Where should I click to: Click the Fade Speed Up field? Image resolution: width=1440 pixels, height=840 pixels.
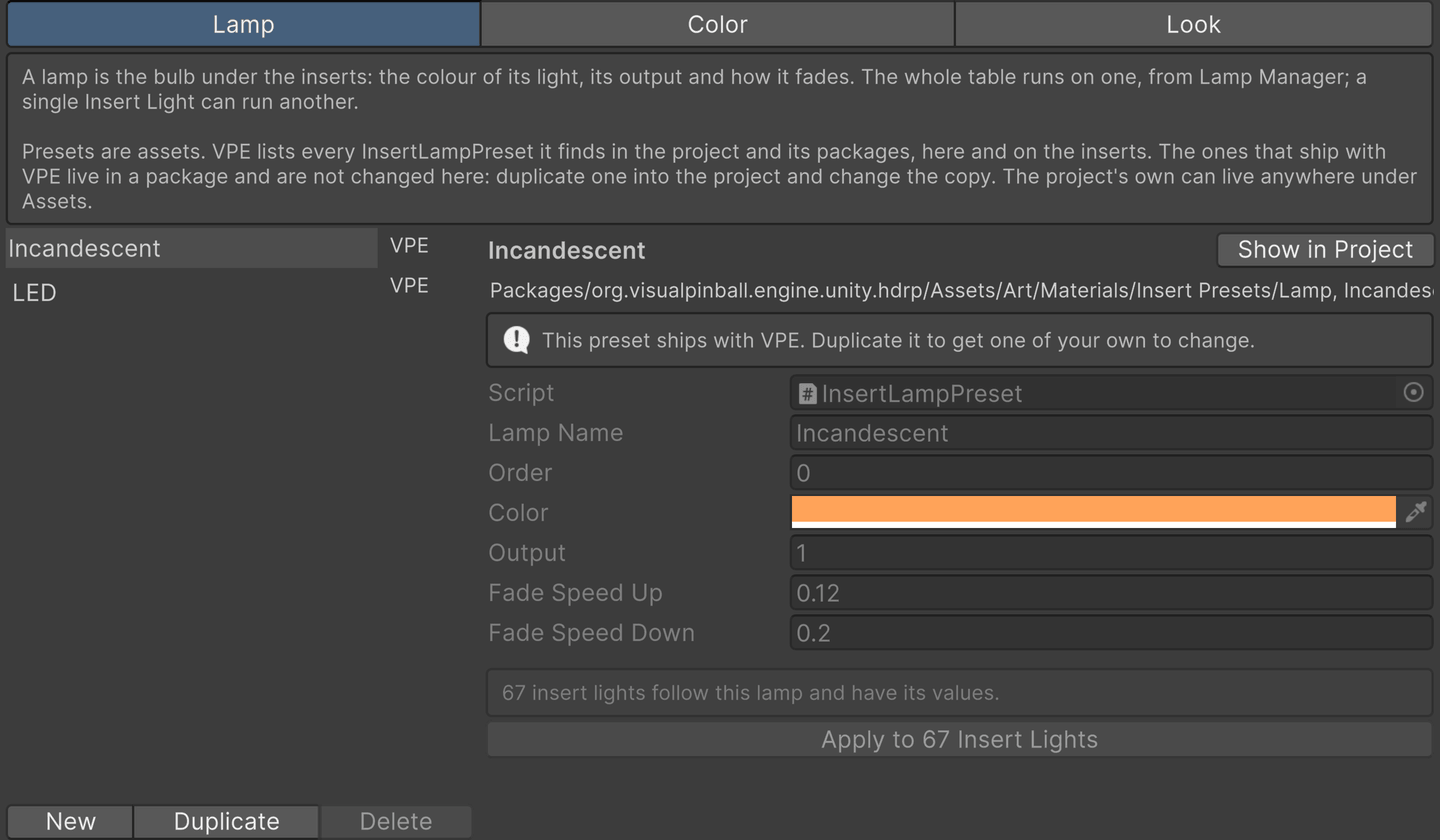1111,593
